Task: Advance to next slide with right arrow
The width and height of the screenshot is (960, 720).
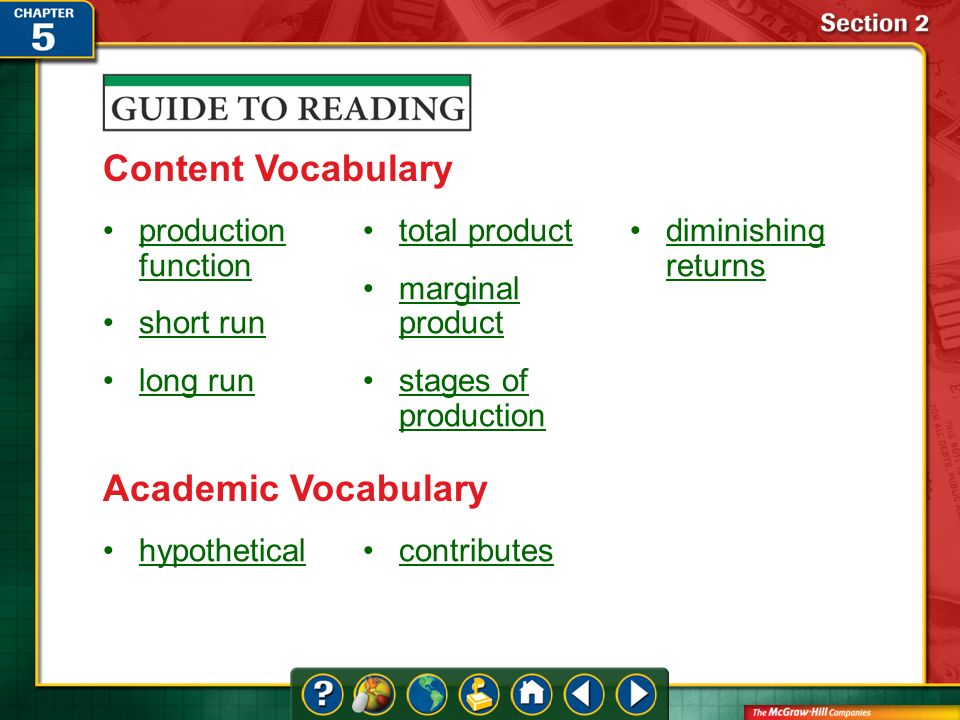Action: click(636, 694)
